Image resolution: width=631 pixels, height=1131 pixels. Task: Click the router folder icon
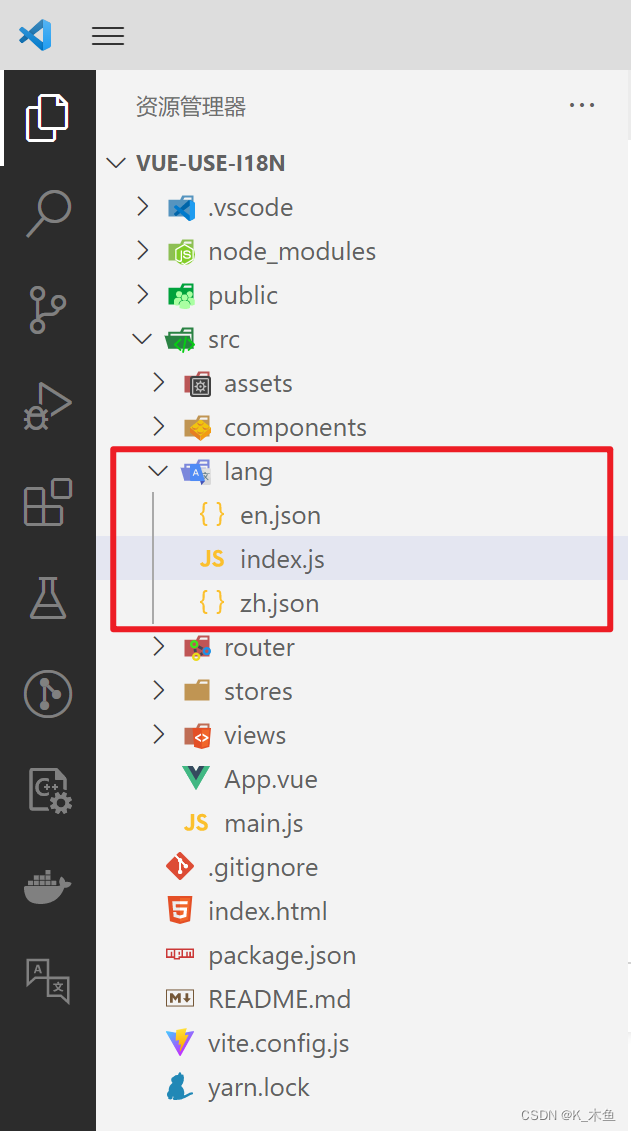click(198, 648)
